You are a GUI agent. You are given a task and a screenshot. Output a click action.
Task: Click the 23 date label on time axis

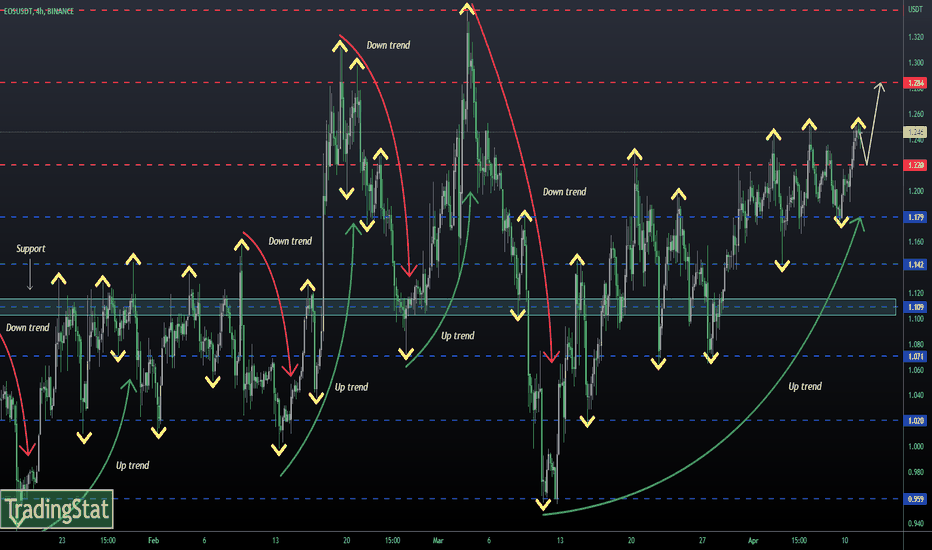pos(62,540)
